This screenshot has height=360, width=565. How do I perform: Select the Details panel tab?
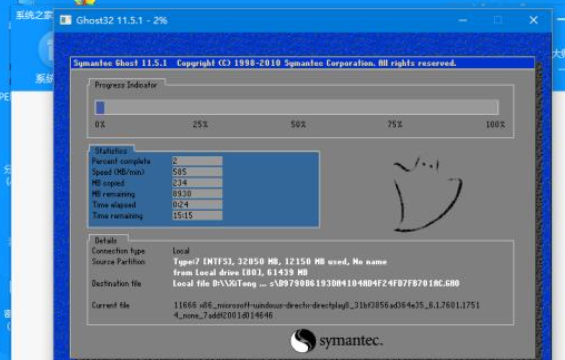pyautogui.click(x=106, y=240)
